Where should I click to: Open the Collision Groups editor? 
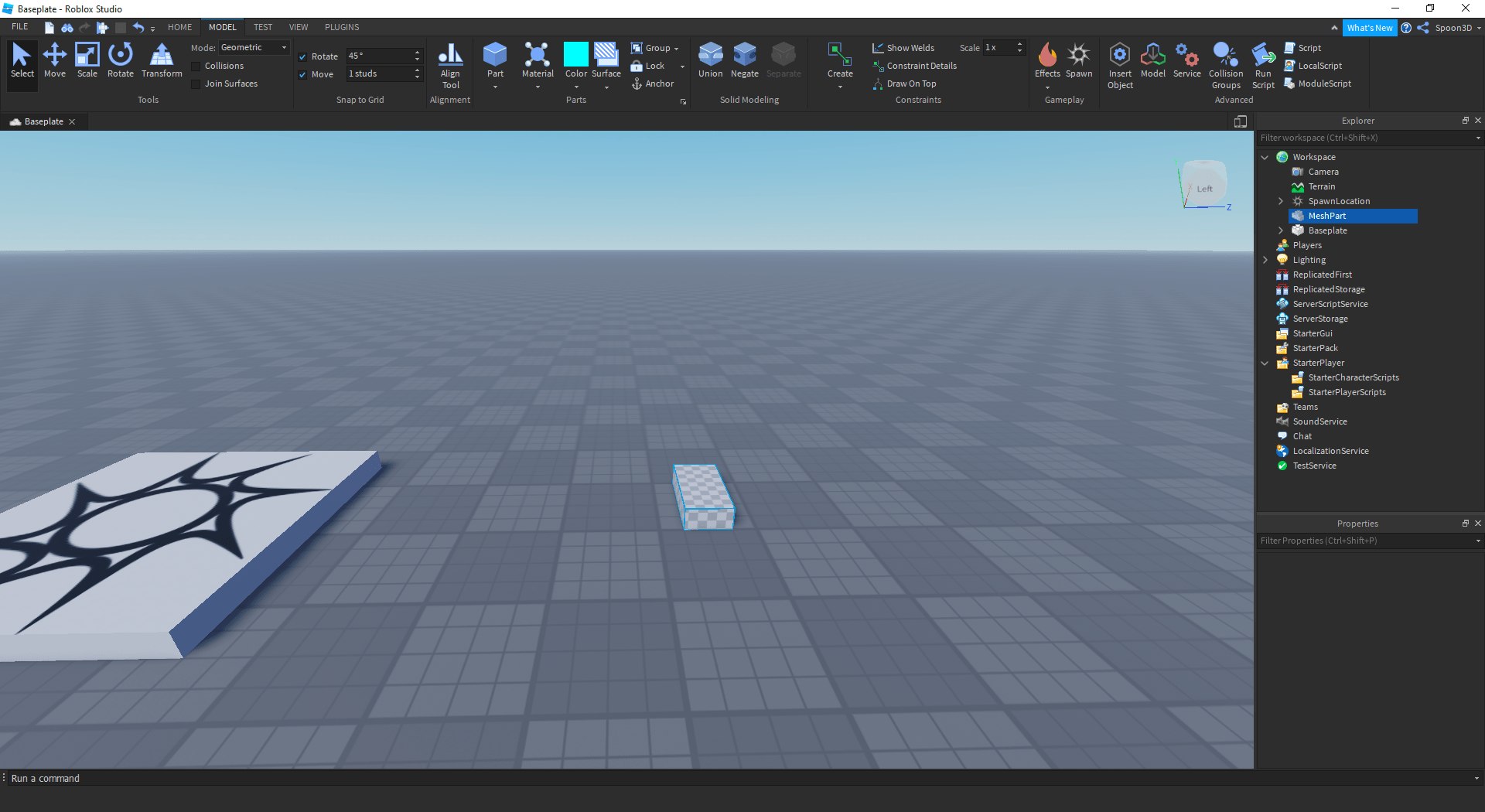coord(1225,66)
